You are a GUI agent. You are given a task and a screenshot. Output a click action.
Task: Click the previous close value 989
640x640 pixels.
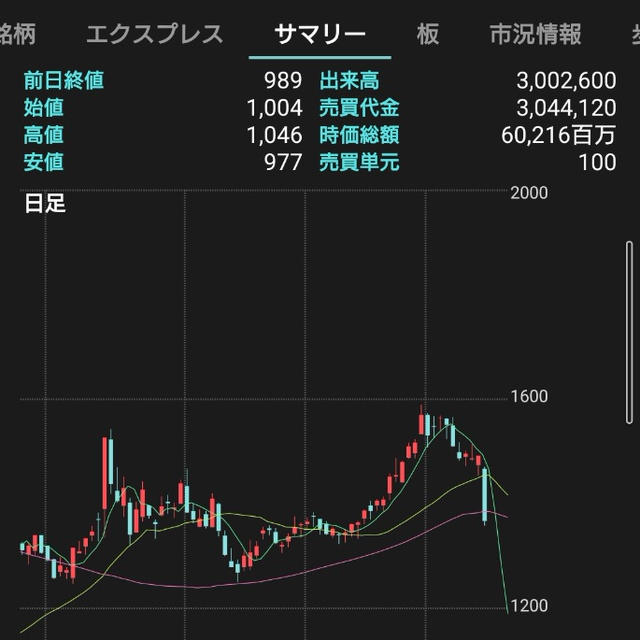pyautogui.click(x=283, y=80)
